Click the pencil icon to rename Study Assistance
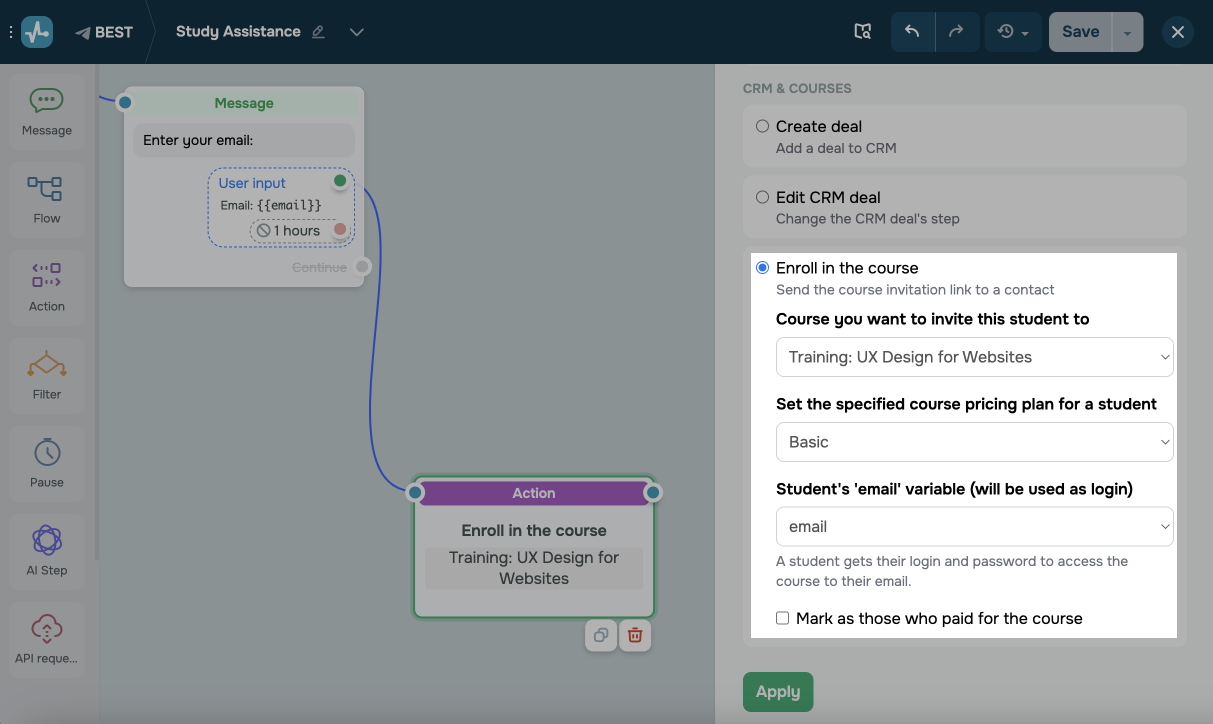Viewport: 1213px width, 724px height. (319, 32)
